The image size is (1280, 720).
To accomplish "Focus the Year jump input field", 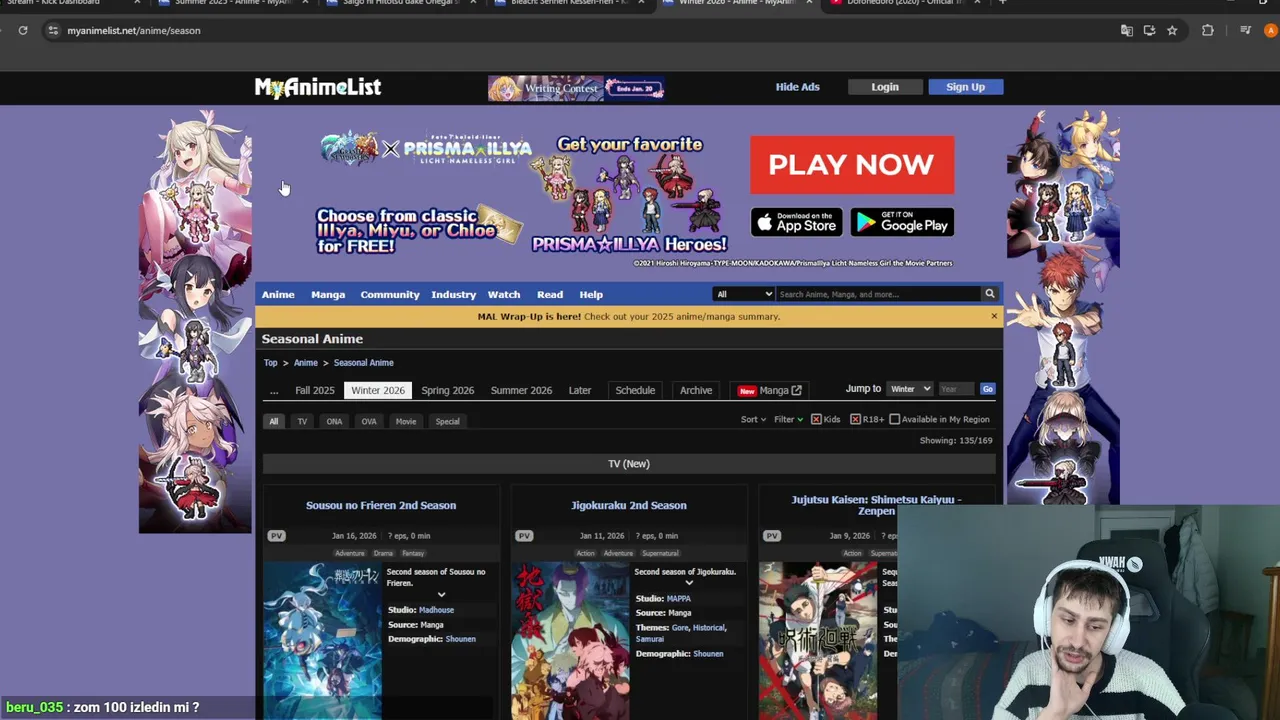I will pos(955,389).
